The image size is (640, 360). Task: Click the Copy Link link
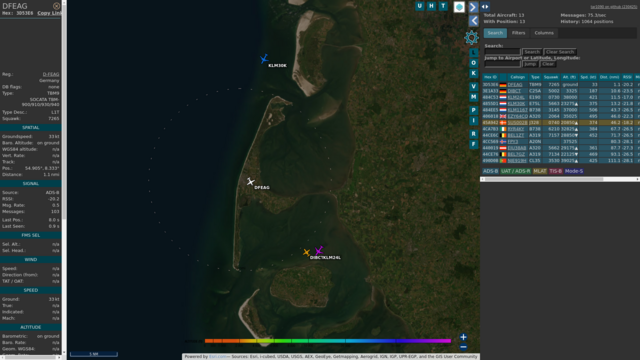coord(49,13)
